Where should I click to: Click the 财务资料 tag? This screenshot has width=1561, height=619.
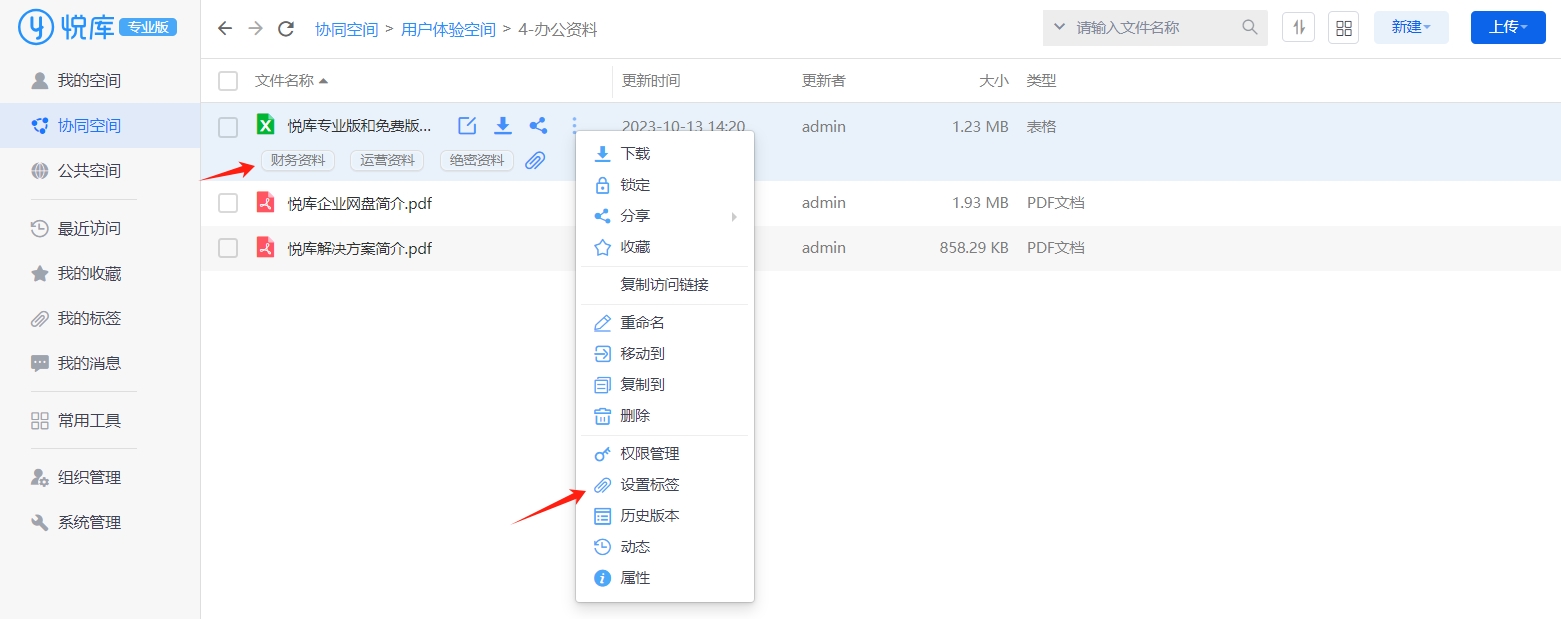coord(298,161)
